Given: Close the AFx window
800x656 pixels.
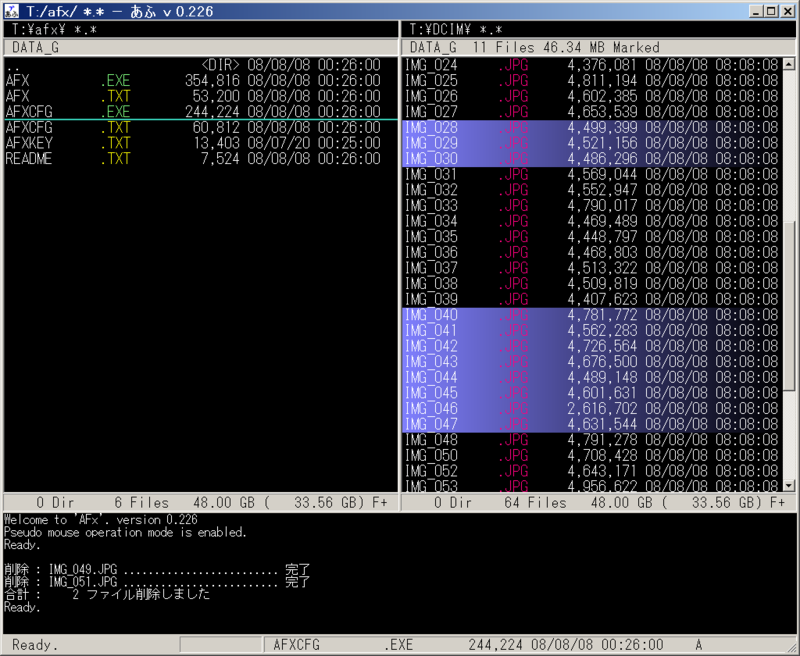Looking at the screenshot, I should click(x=787, y=11).
